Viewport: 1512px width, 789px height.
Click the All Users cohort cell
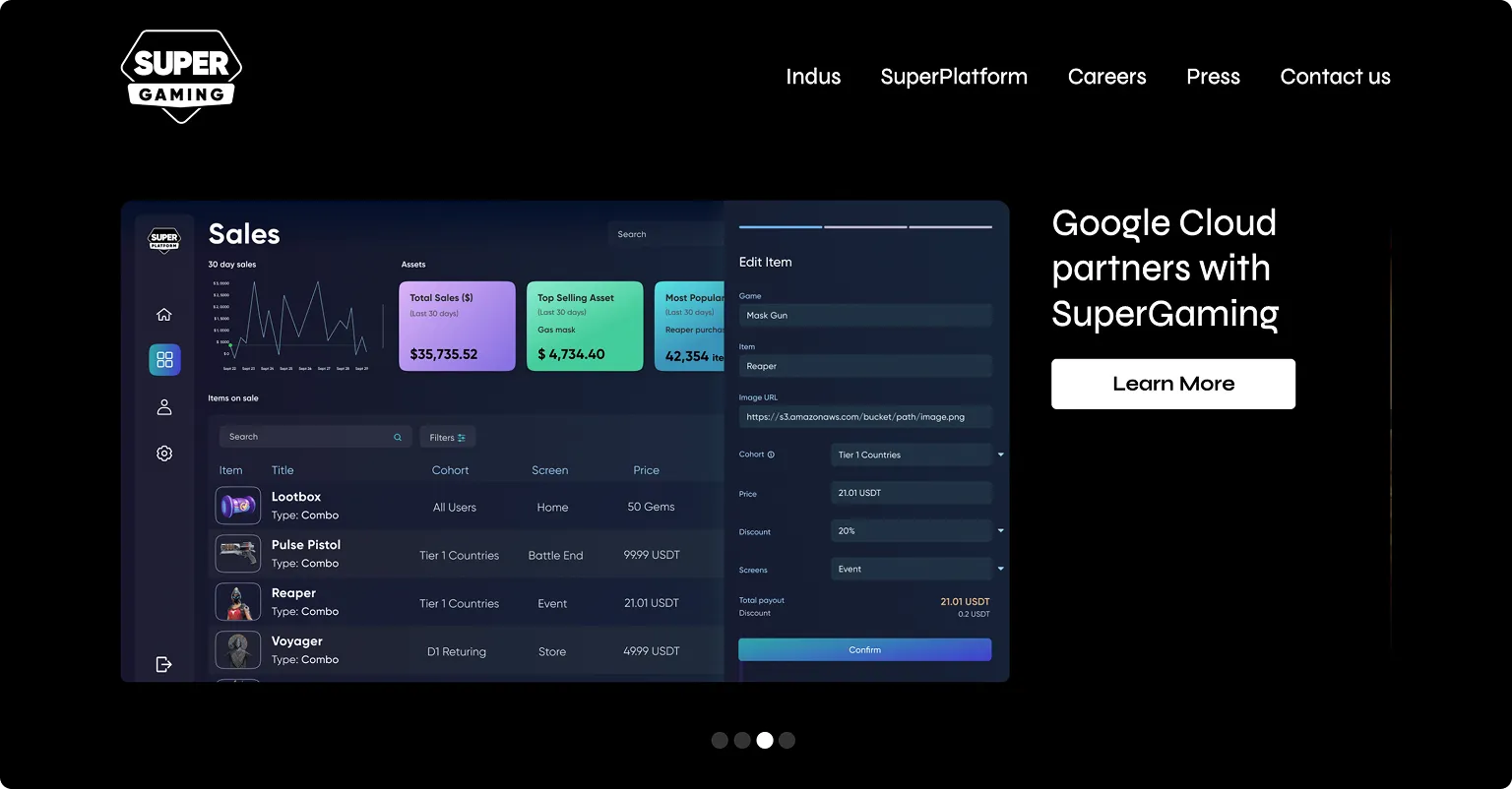(x=455, y=507)
